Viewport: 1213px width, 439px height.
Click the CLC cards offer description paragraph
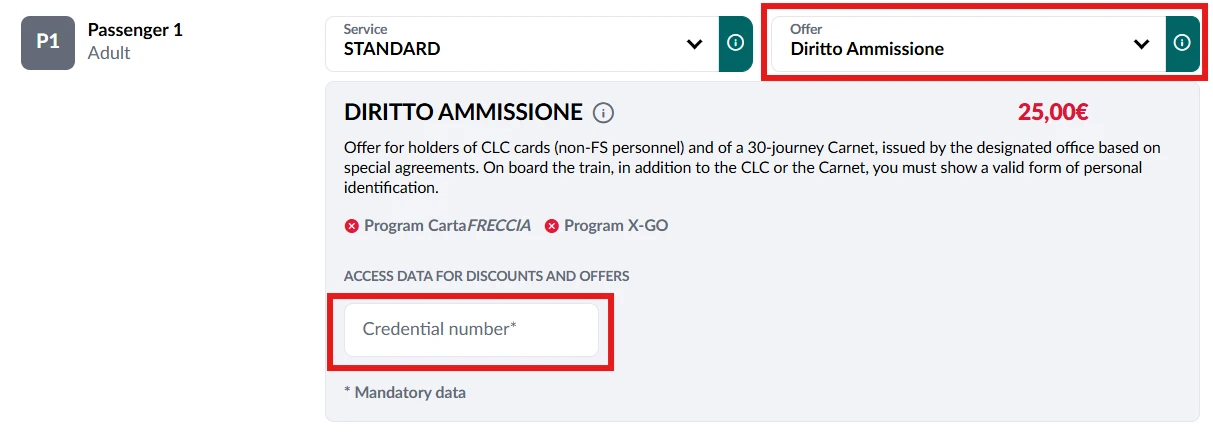point(752,167)
